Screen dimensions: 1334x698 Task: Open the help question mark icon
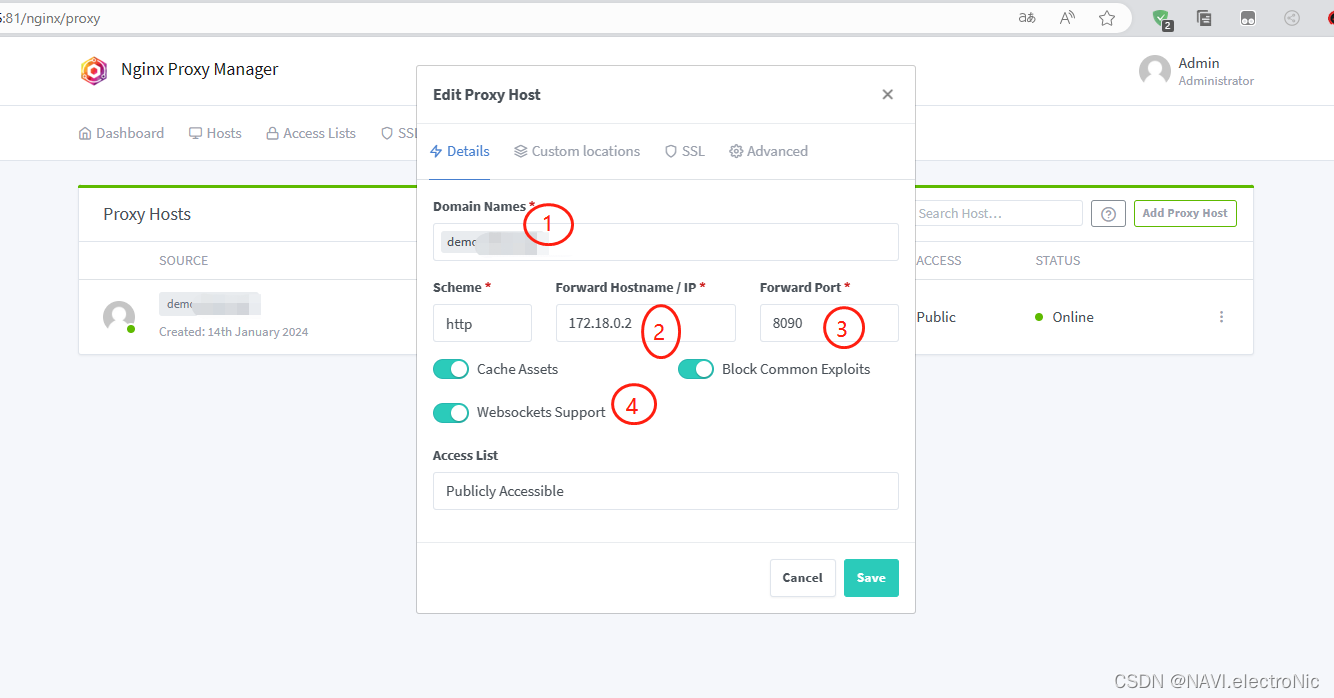pos(1108,213)
